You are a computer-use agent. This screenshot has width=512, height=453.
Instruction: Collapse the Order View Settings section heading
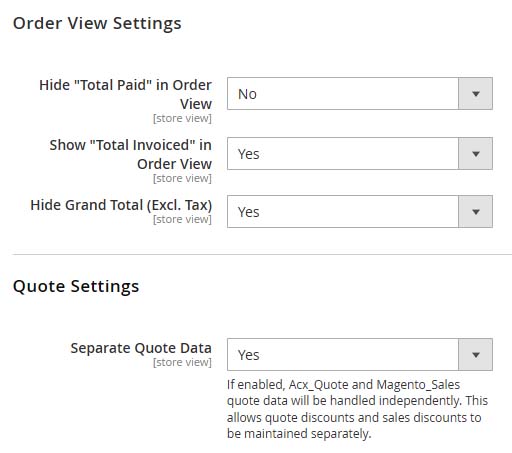point(97,23)
